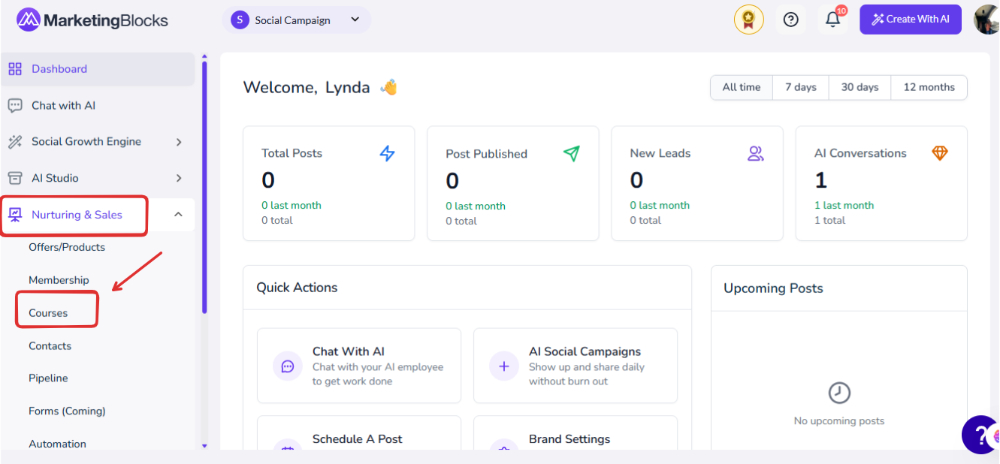
Task: Click the AI Conversations stat card
Action: [x=881, y=184]
